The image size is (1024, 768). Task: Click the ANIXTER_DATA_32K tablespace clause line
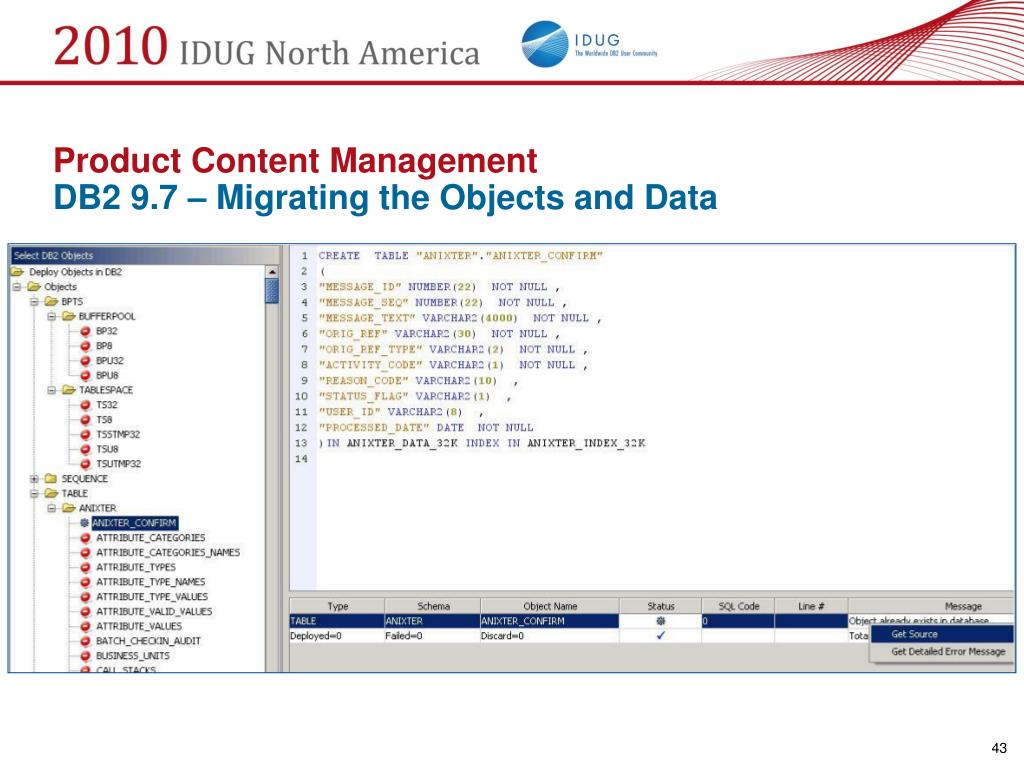tap(482, 443)
